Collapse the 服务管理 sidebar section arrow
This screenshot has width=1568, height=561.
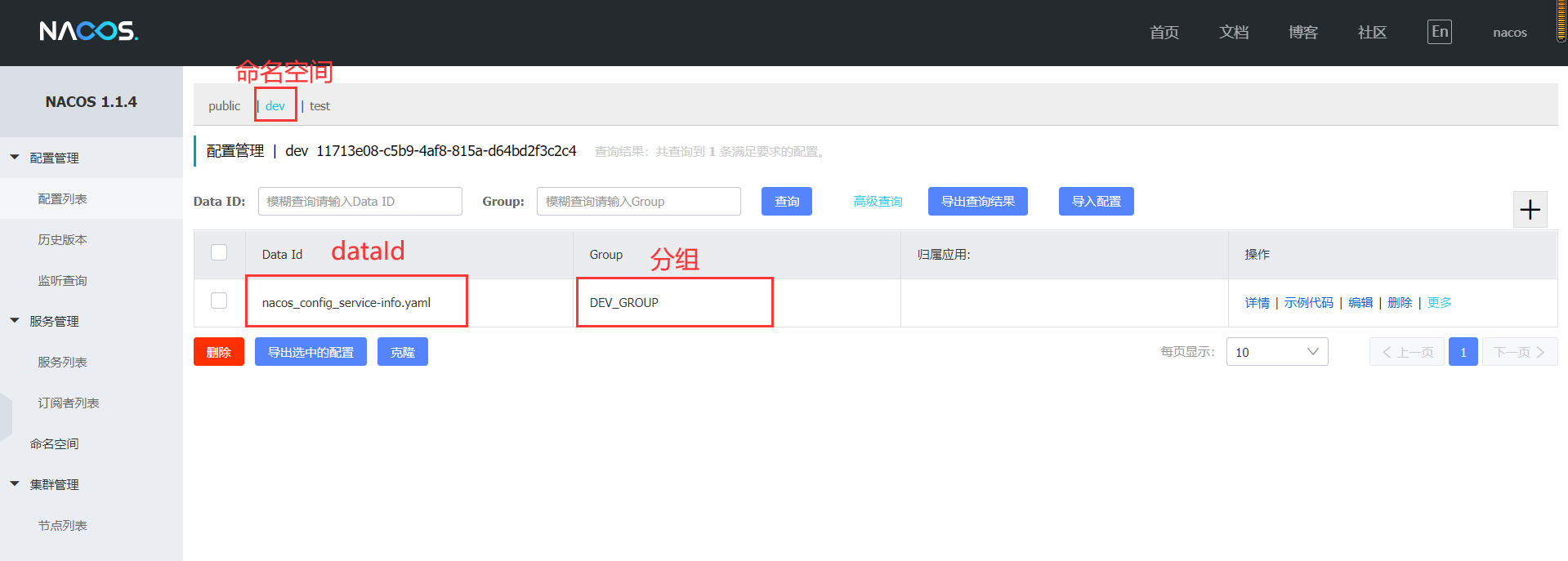coord(15,320)
